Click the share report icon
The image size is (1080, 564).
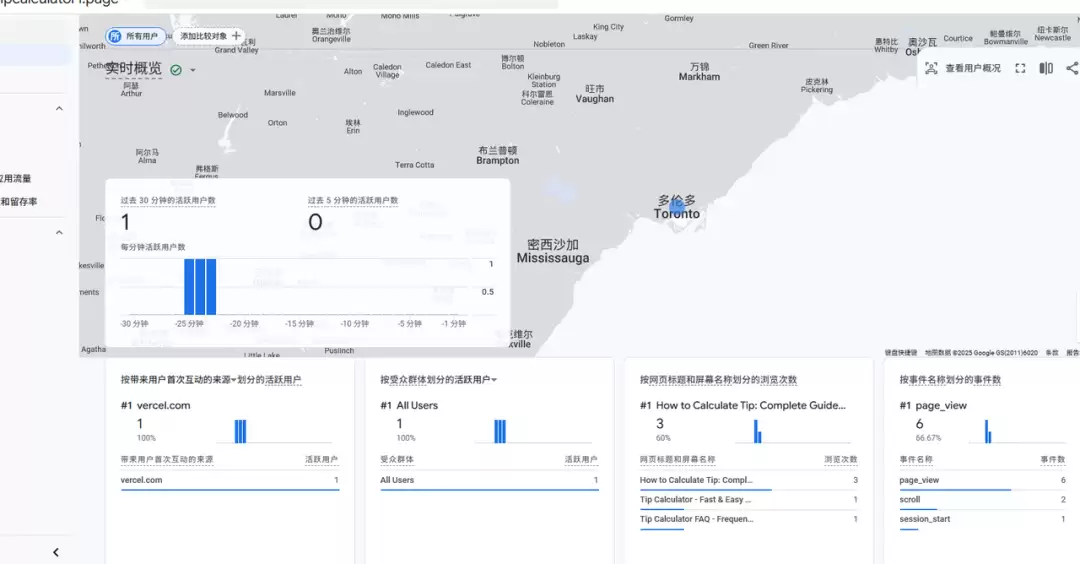tap(1072, 68)
